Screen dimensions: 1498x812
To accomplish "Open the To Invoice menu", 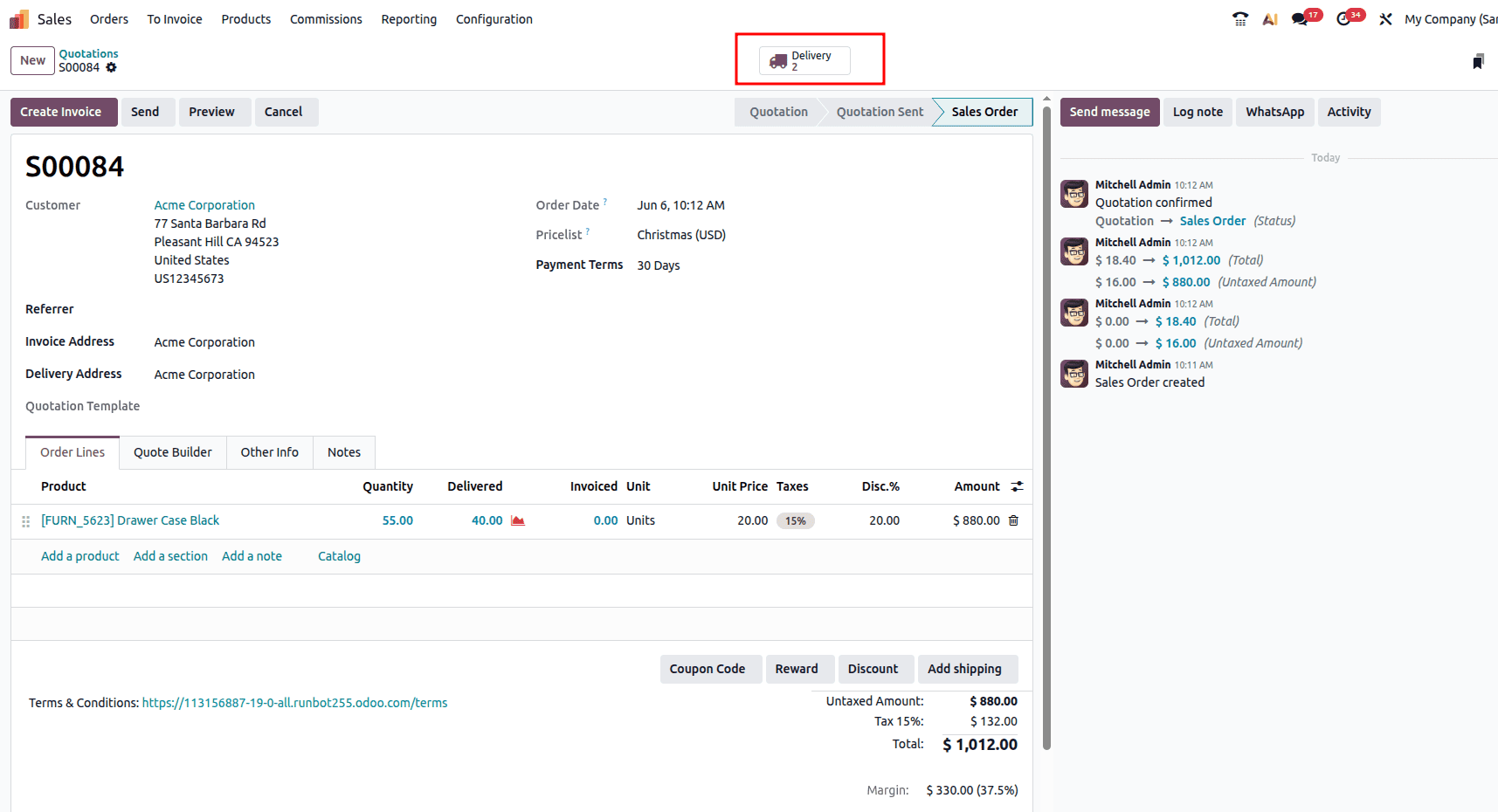I will pos(175,19).
